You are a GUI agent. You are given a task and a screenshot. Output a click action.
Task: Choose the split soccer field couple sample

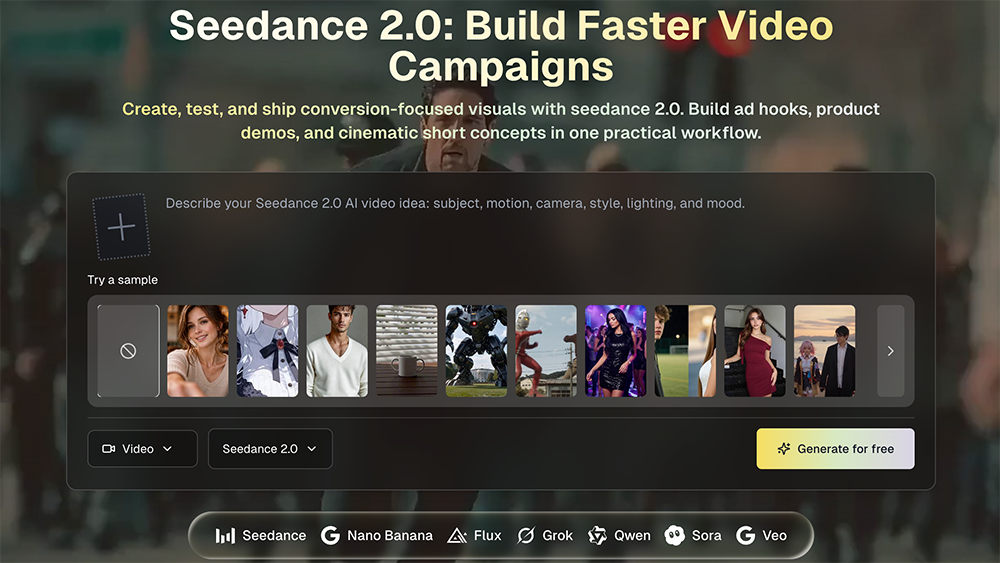(685, 351)
